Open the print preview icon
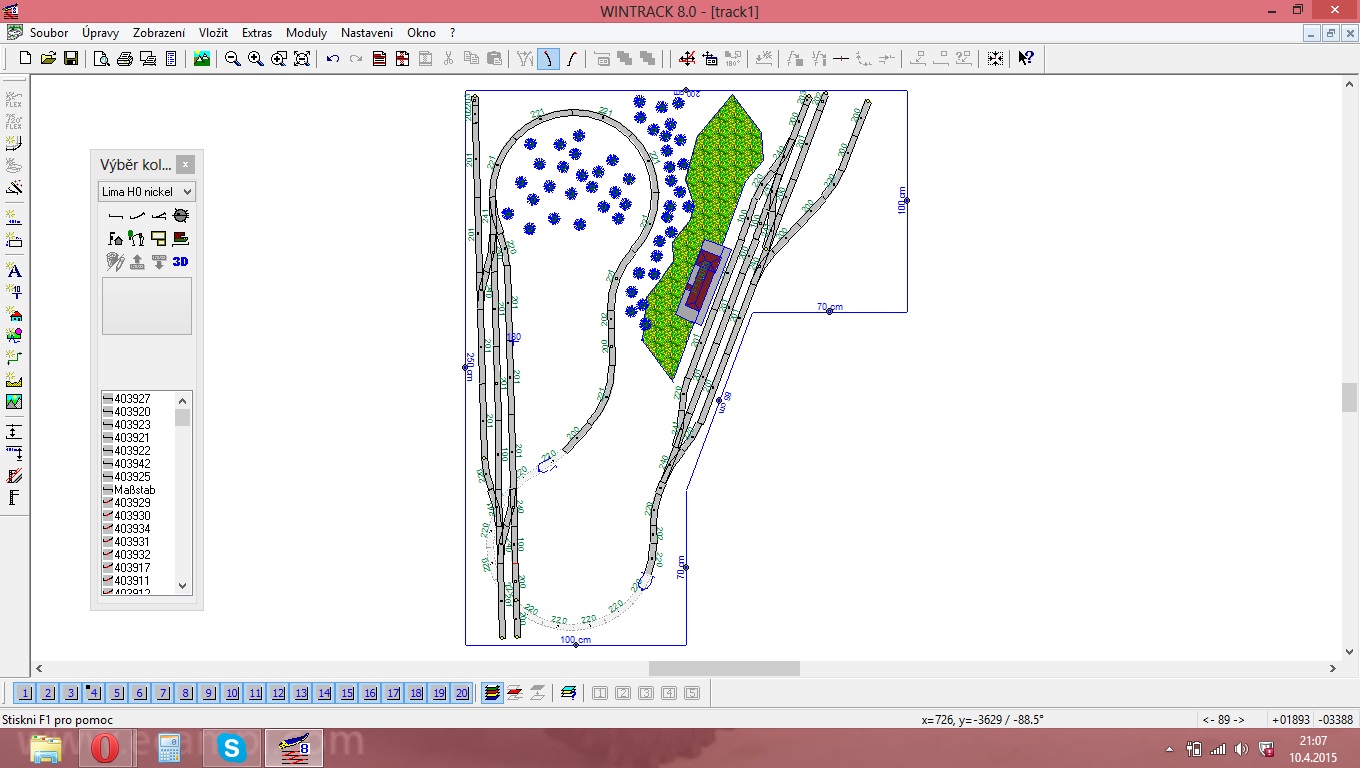 [101, 59]
